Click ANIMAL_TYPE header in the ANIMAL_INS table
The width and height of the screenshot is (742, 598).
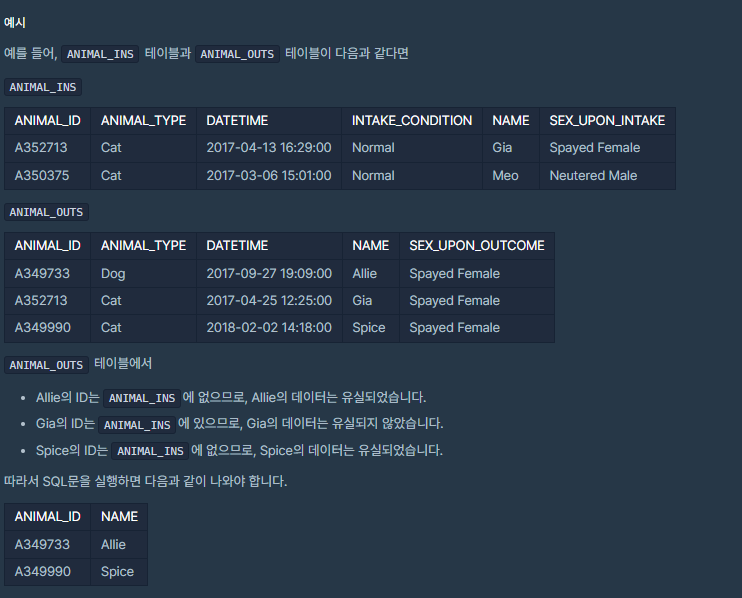143,121
